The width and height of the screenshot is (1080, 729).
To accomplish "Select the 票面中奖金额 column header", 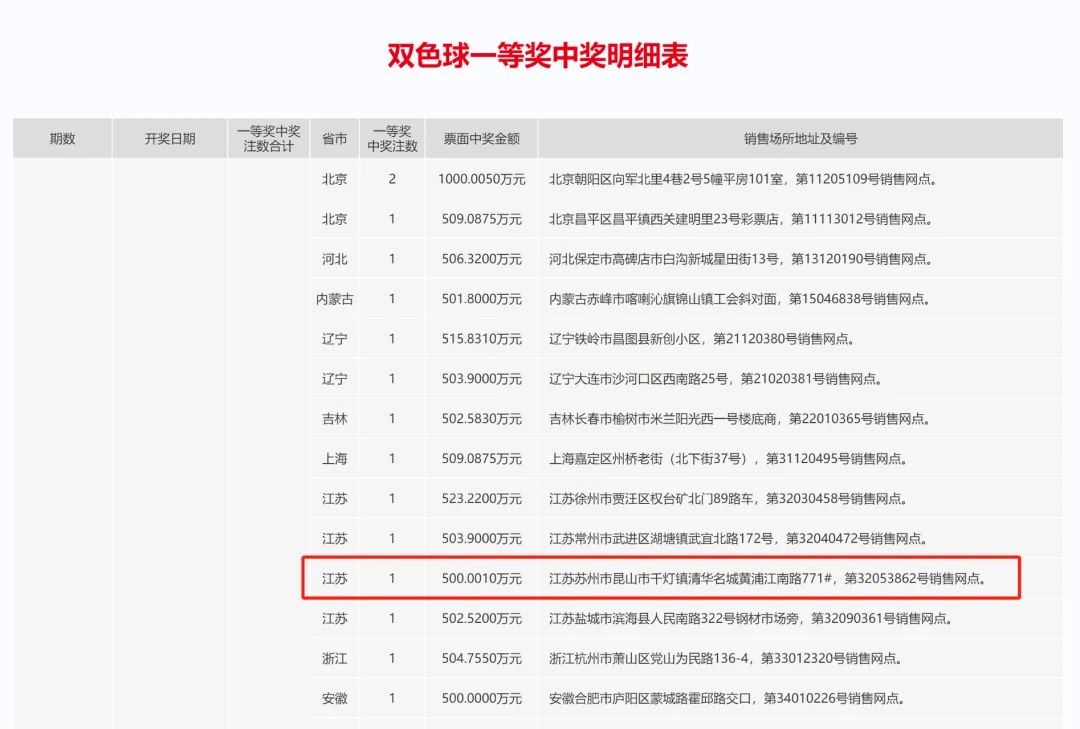I will (x=481, y=139).
